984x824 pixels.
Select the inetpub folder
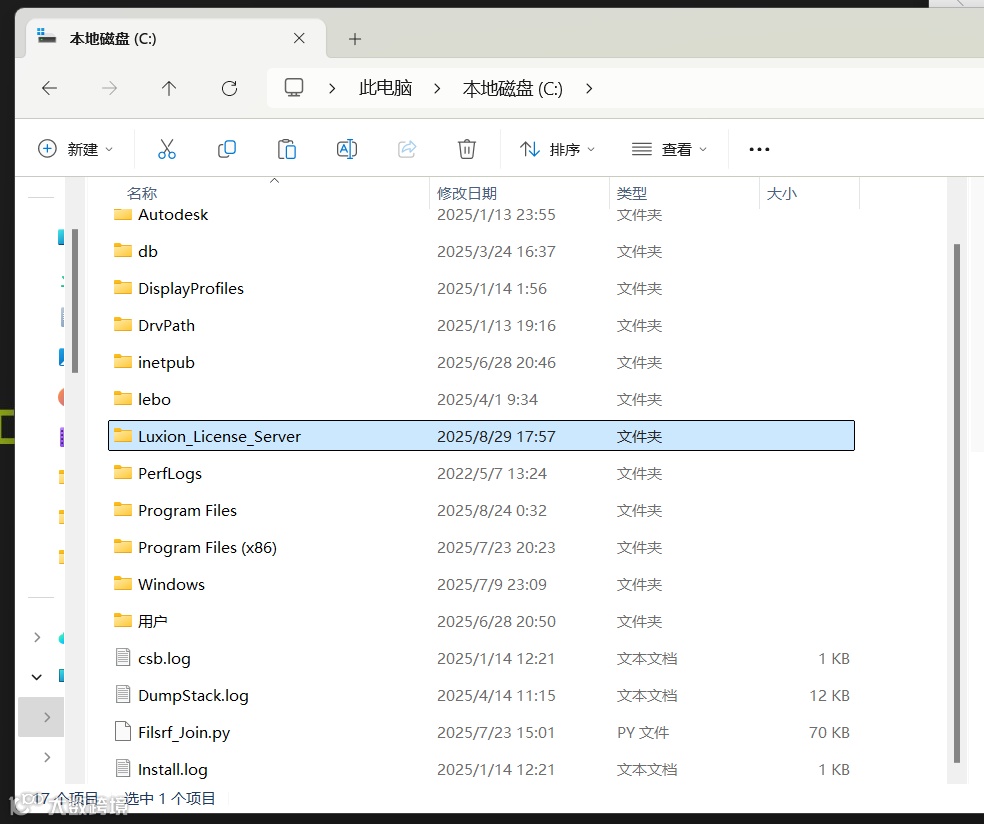coord(481,362)
